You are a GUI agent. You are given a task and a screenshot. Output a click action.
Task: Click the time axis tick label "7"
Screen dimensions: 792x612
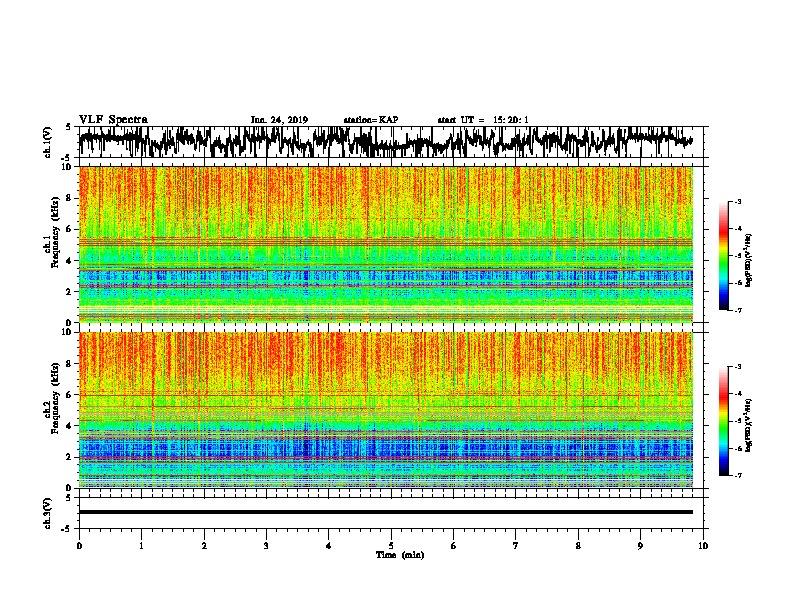(516, 545)
